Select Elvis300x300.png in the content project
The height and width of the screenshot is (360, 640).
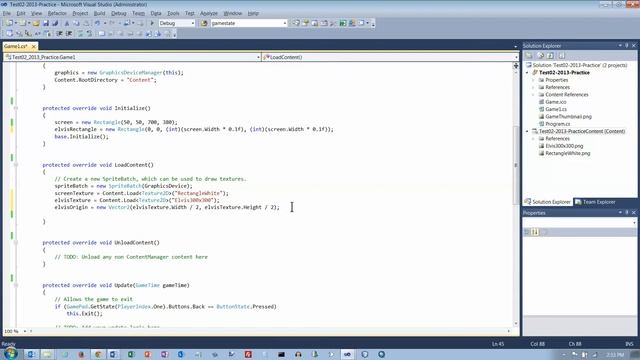point(564,146)
